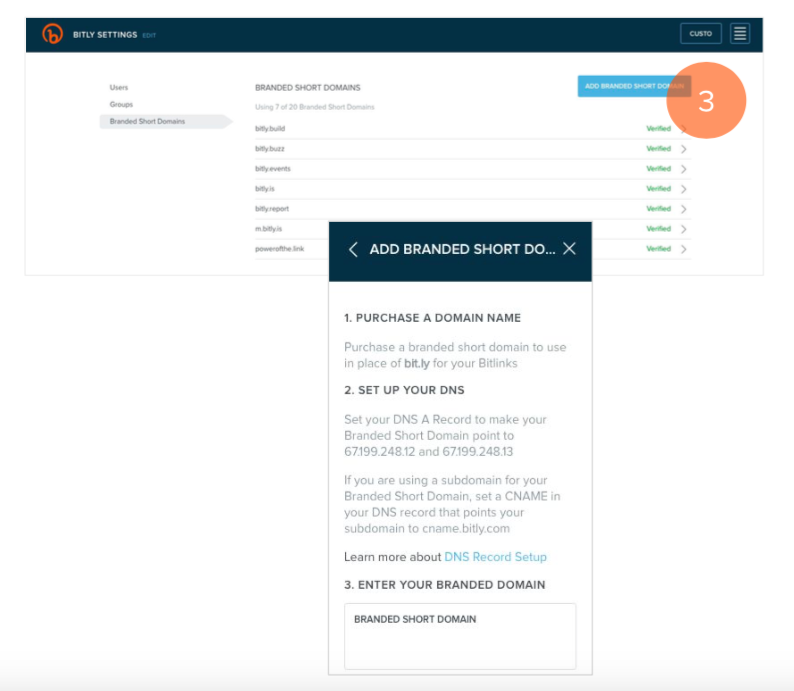Screen dimensions: 794x691
Task: Open the hamburger menu icon
Action: (x=739, y=34)
